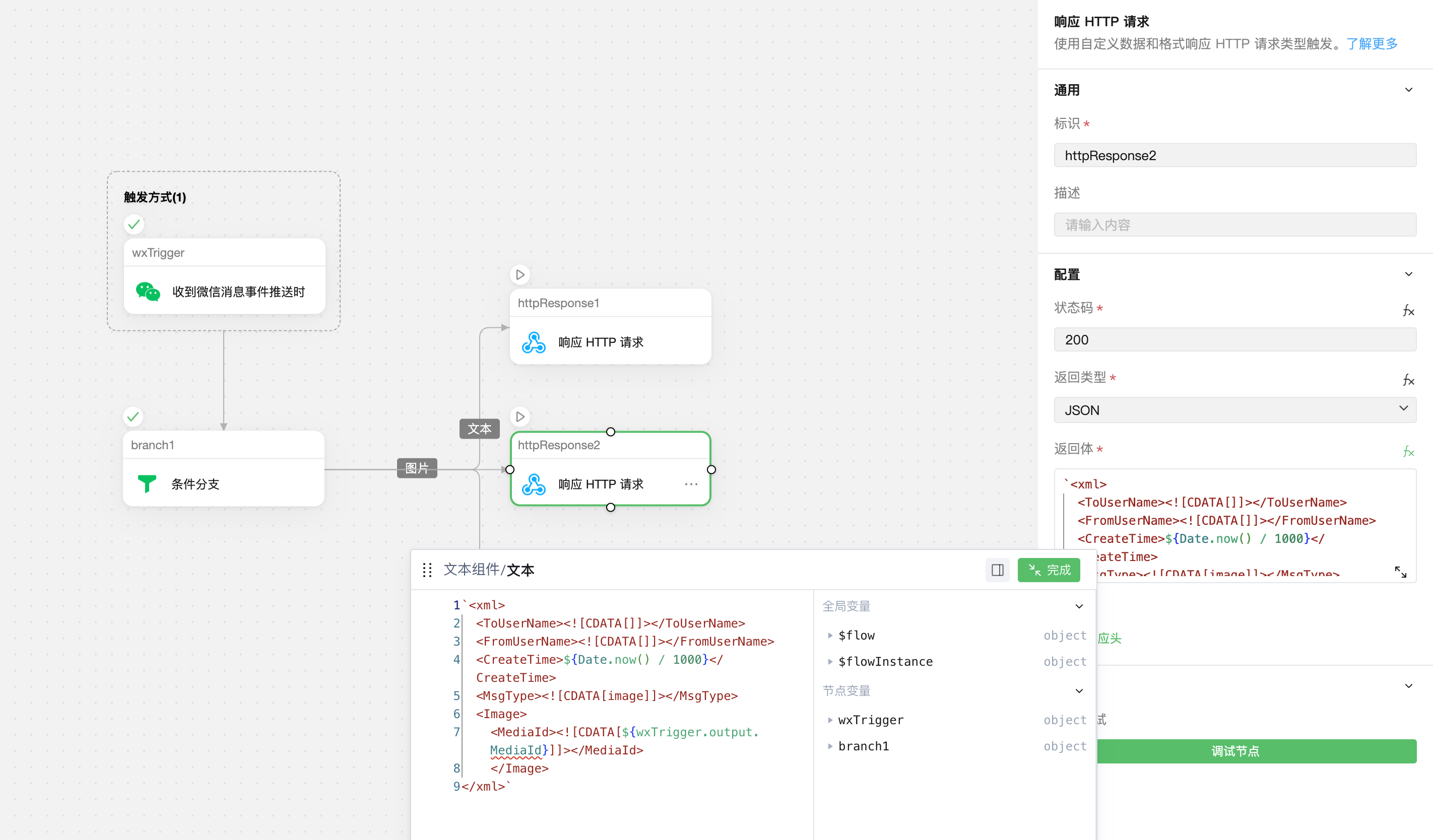Image resolution: width=1433 pixels, height=840 pixels.
Task: Expand the $flow variable tree item
Action: click(830, 636)
